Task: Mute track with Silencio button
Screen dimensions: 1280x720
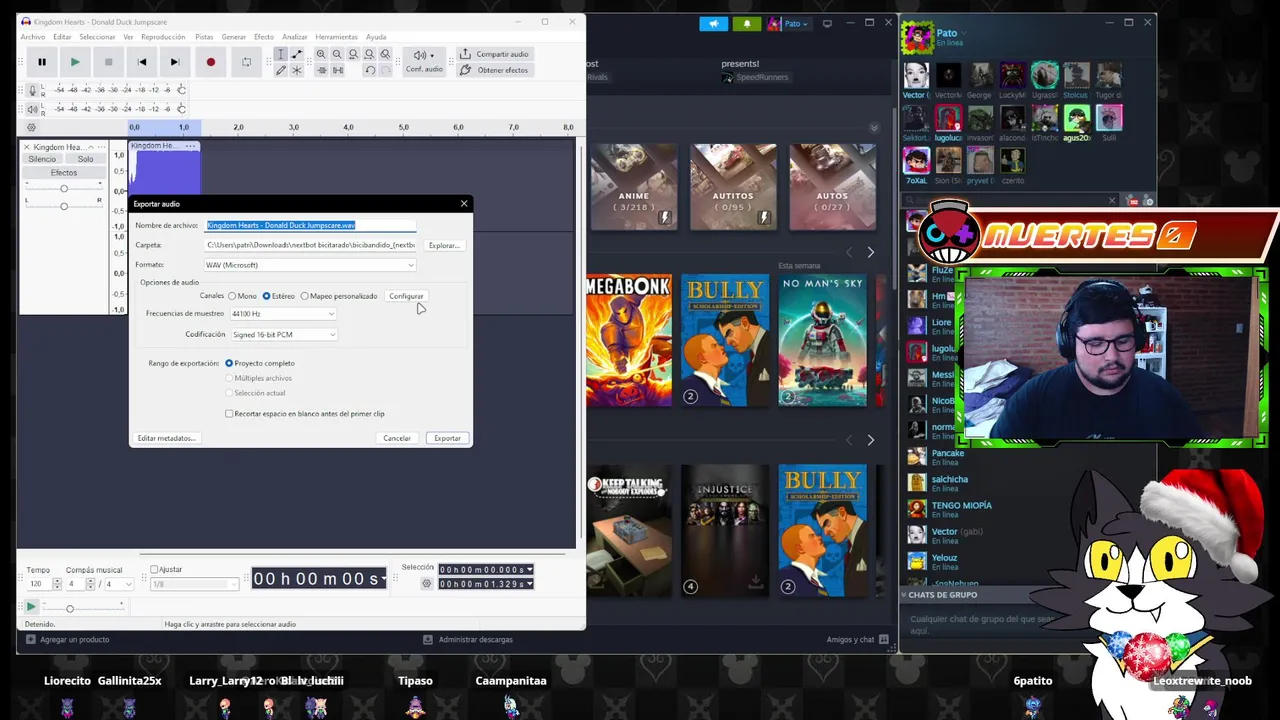Action: click(42, 159)
